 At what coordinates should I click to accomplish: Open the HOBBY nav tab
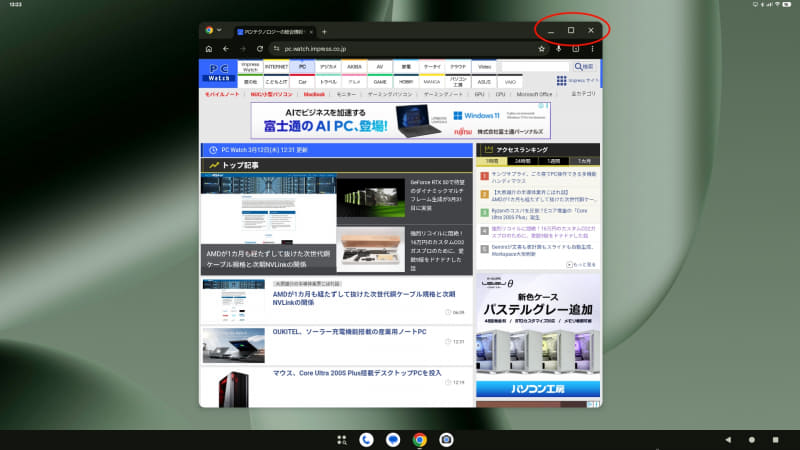click(406, 82)
